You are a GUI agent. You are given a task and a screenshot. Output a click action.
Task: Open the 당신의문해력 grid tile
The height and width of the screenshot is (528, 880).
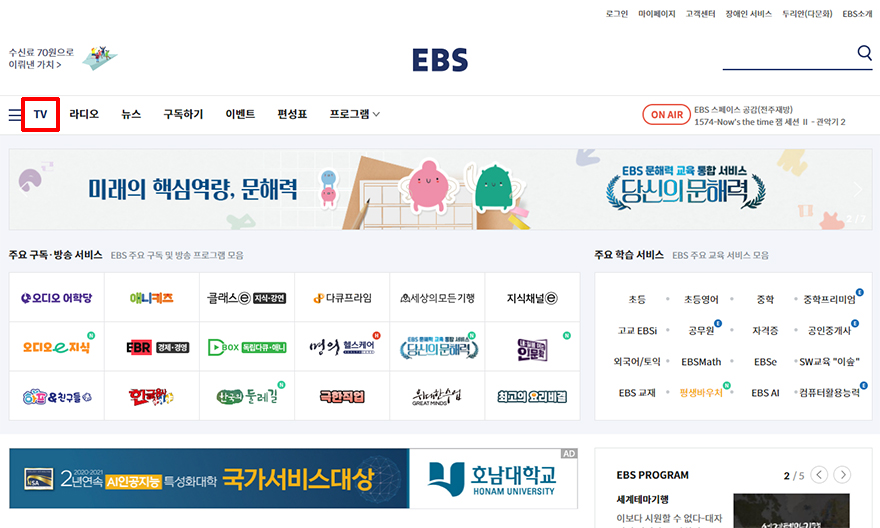tap(437, 347)
